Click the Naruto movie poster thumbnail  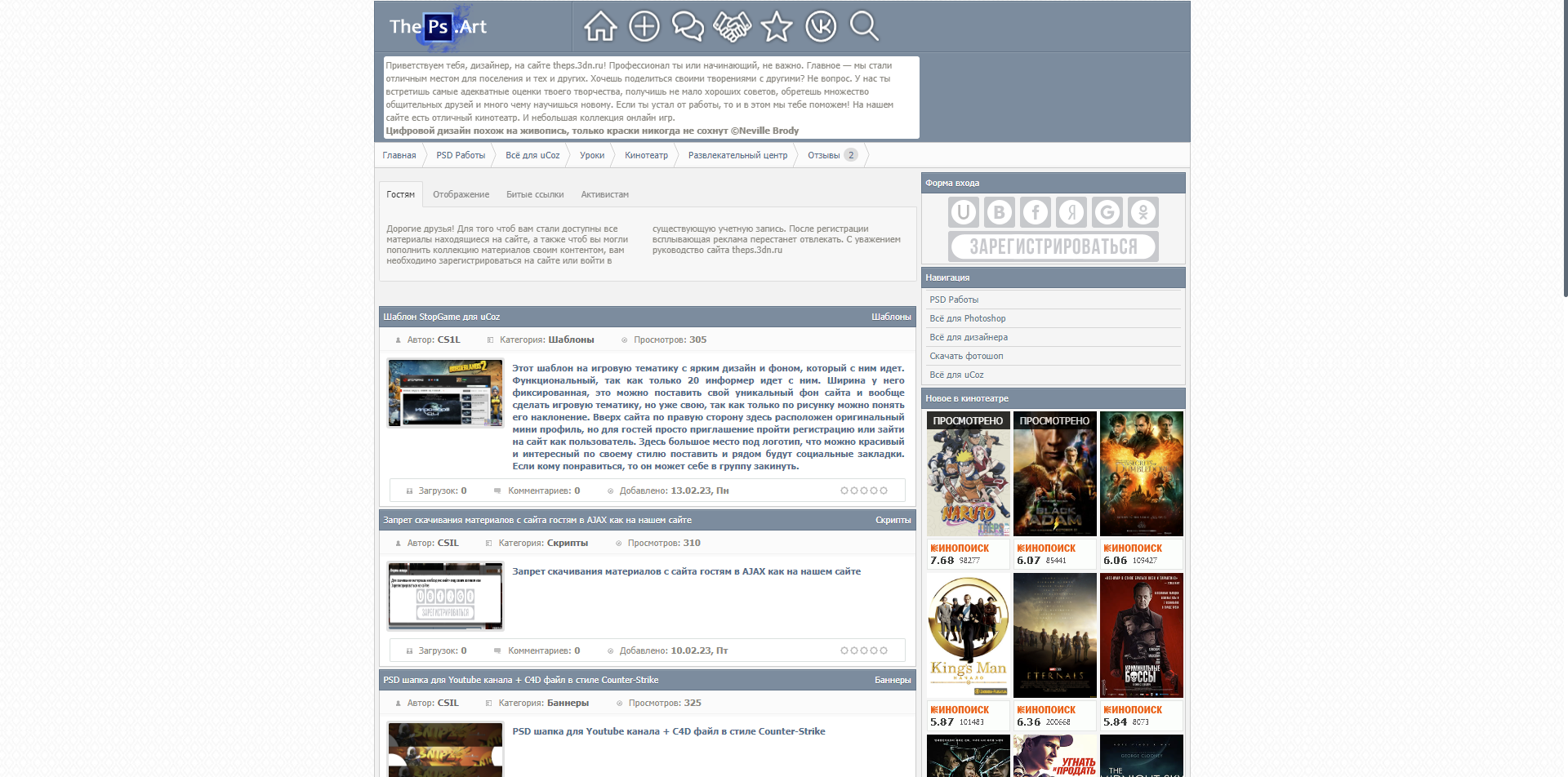tap(968, 474)
